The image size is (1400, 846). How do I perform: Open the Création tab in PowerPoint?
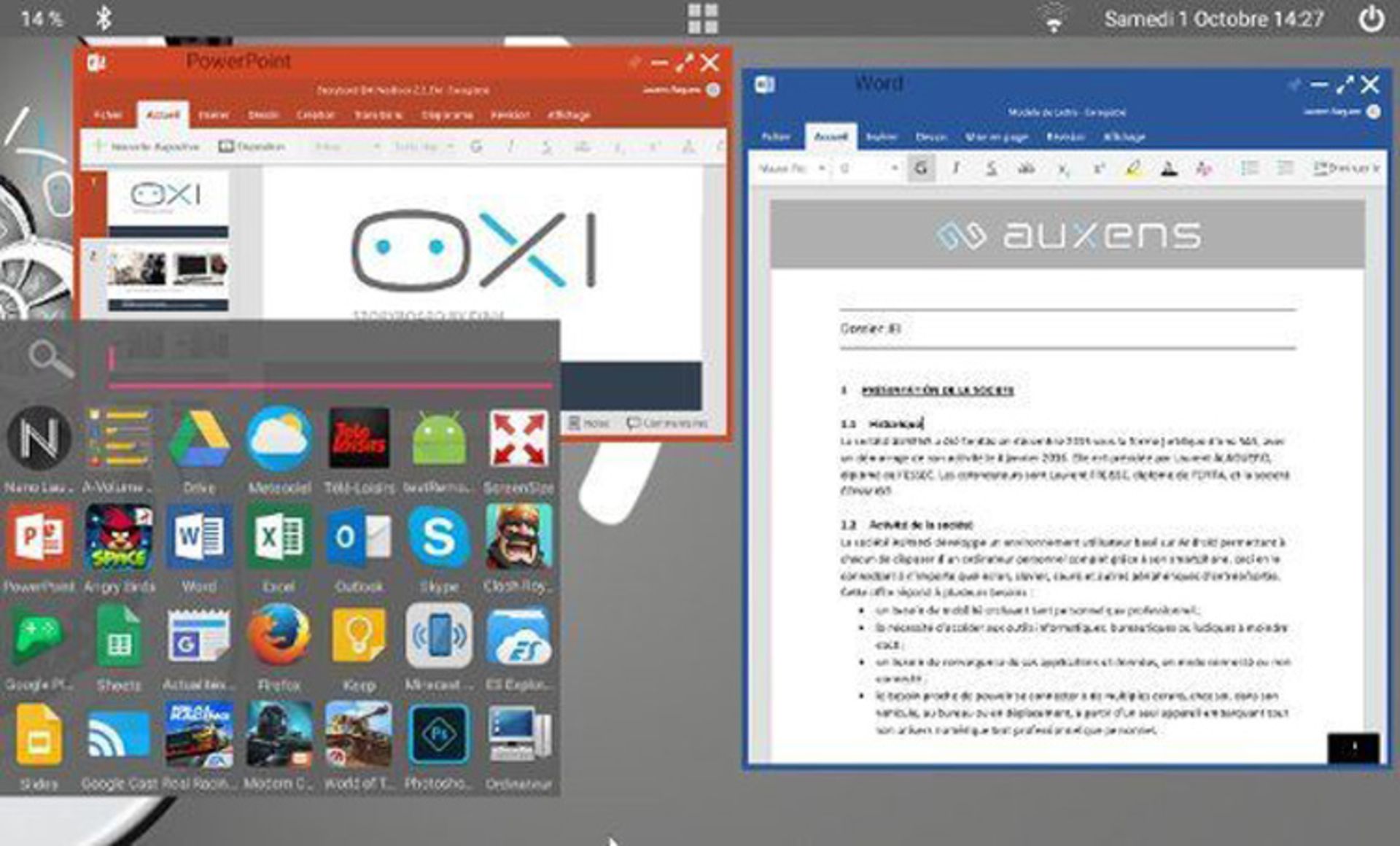tap(316, 115)
